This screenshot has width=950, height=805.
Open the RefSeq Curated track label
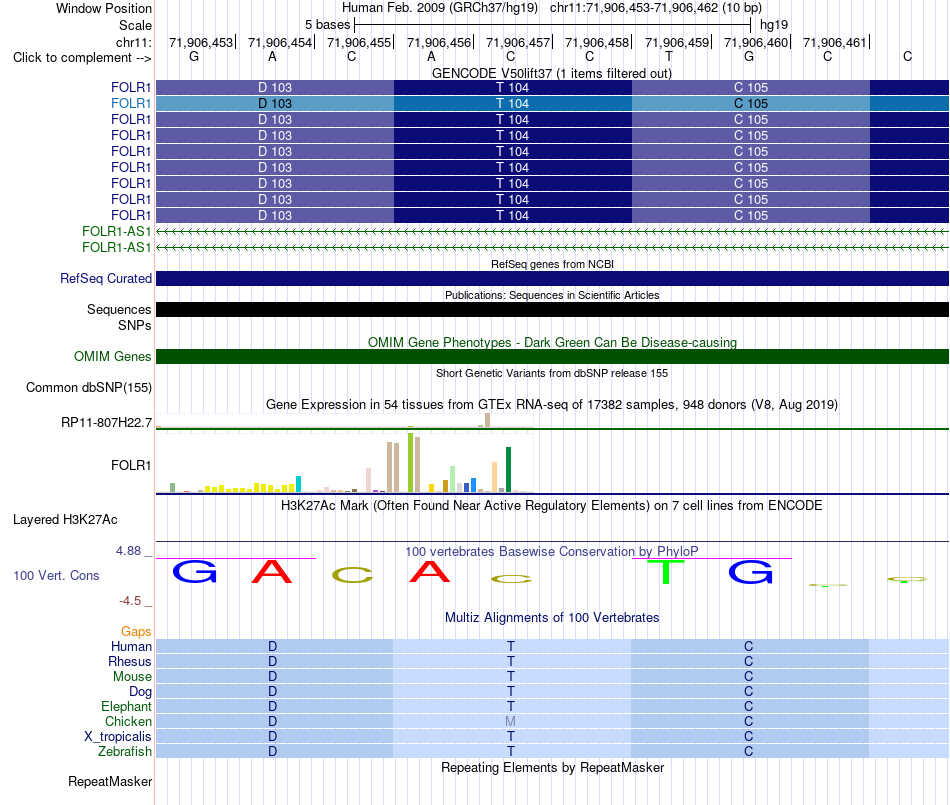(105, 279)
